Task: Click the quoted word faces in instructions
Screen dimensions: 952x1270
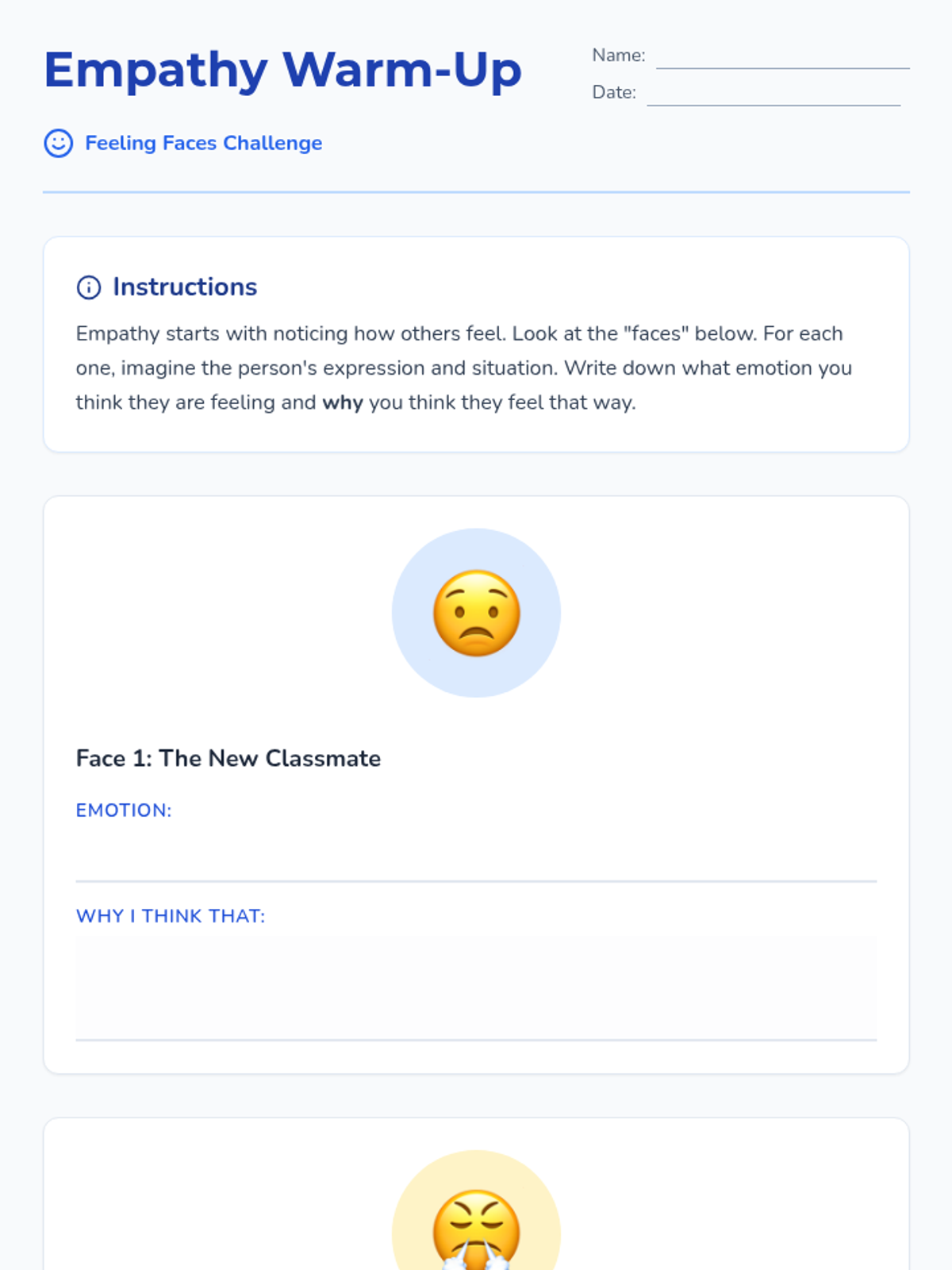Action: coord(656,334)
